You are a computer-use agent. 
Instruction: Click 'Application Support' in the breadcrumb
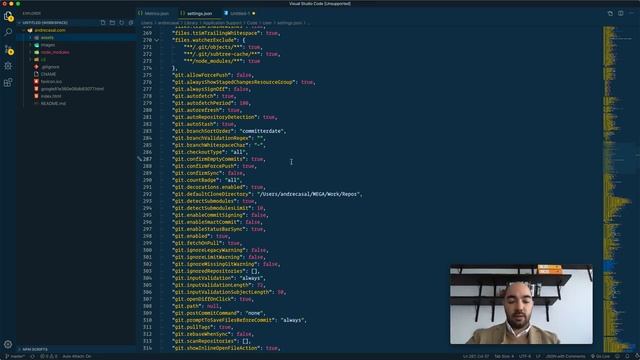point(222,23)
